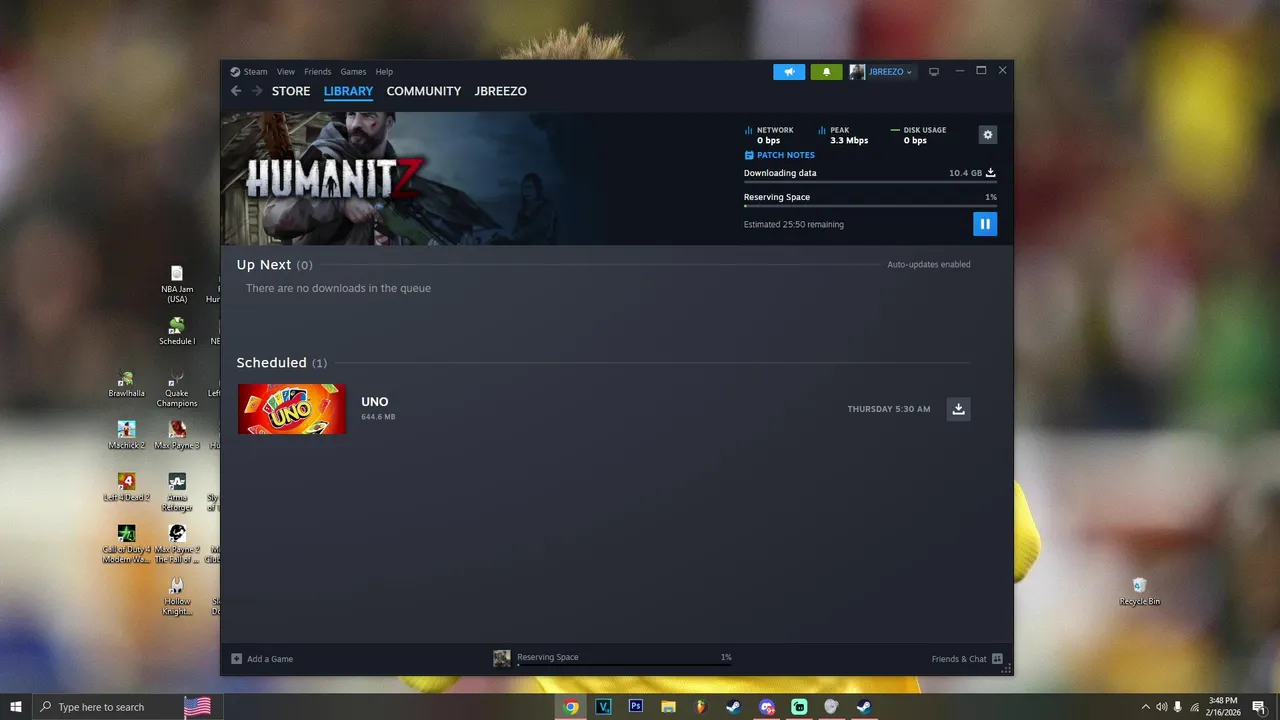Open the Steam menu
This screenshot has height=720, width=1280.
coord(255,72)
